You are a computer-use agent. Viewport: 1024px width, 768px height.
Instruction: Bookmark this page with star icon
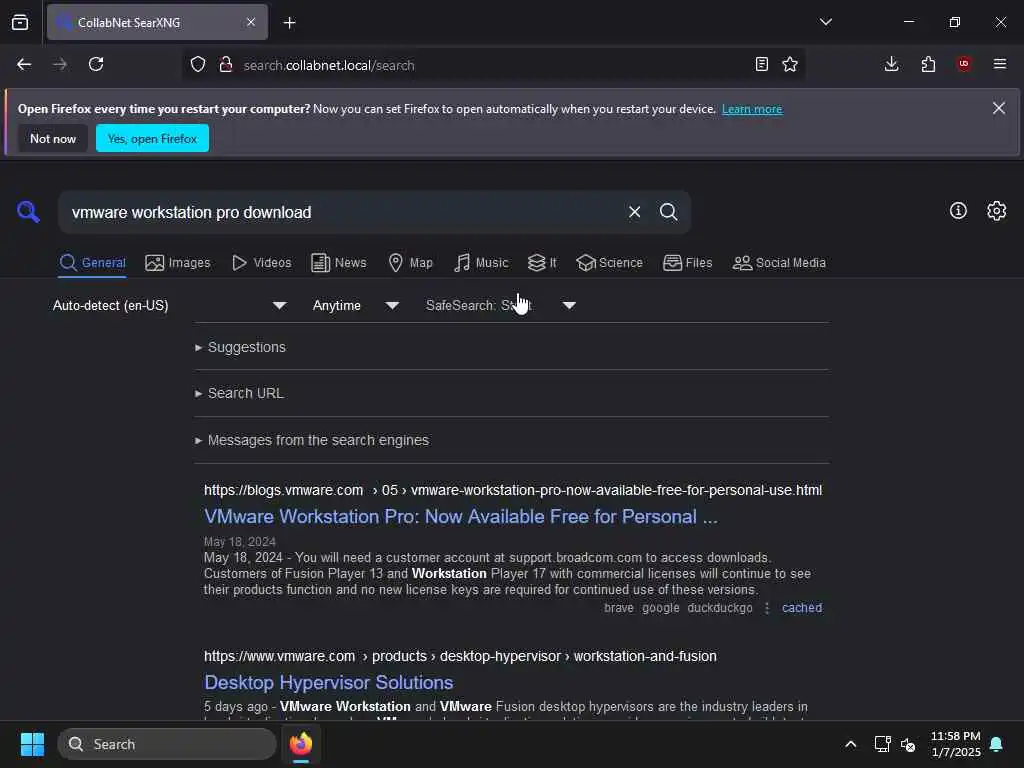790,65
